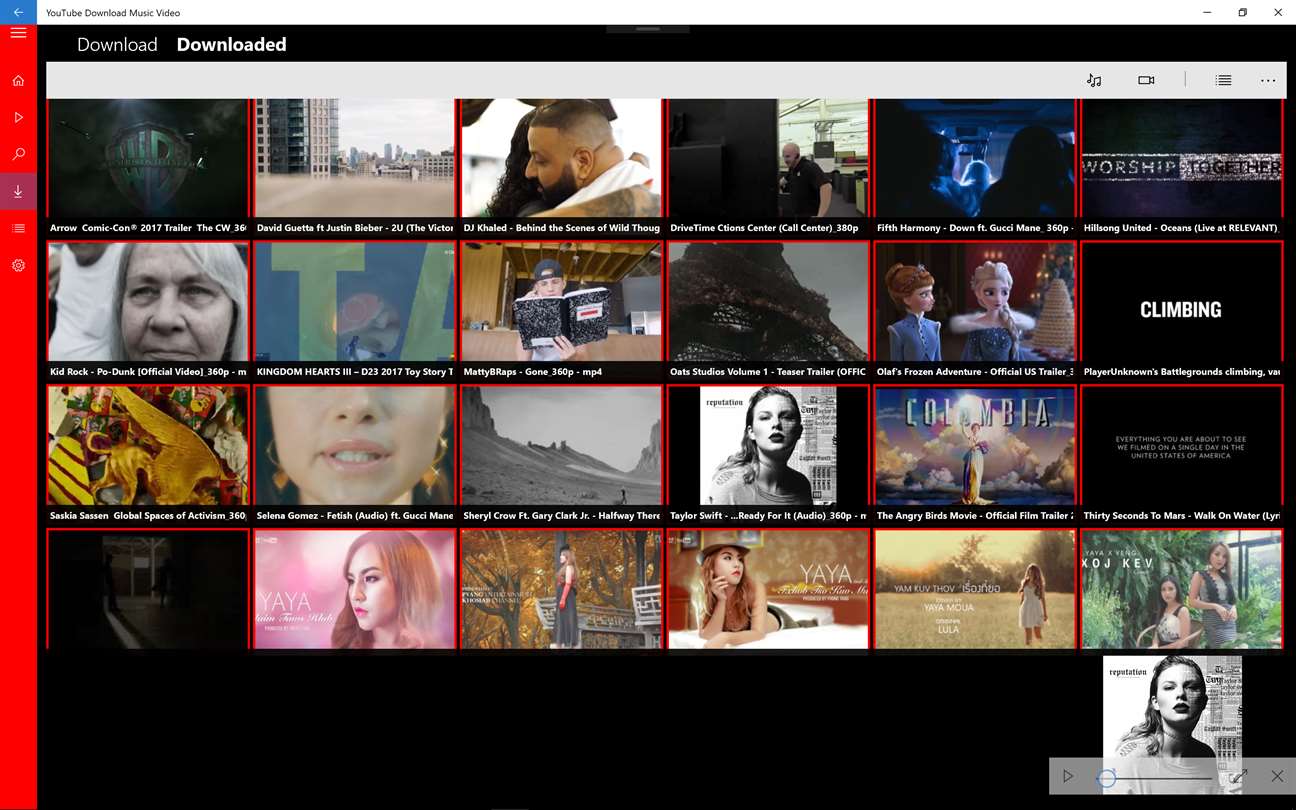
Task: Open the Play section in sidebar
Action: pyautogui.click(x=18, y=118)
